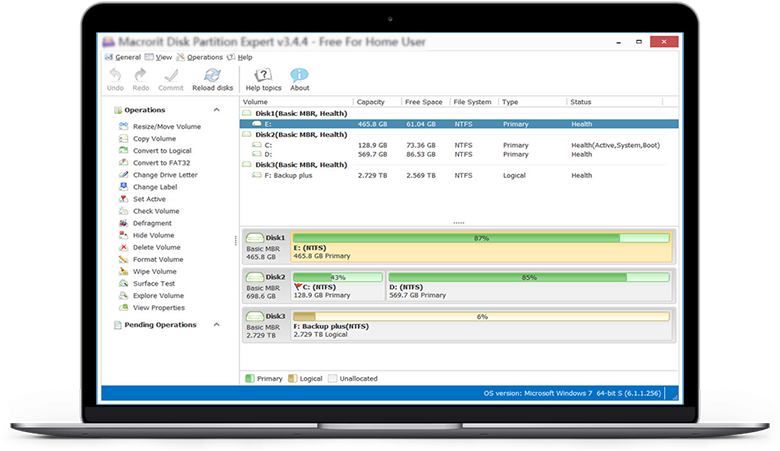Select the C: volume row
The image size is (780, 451).
click(459, 145)
